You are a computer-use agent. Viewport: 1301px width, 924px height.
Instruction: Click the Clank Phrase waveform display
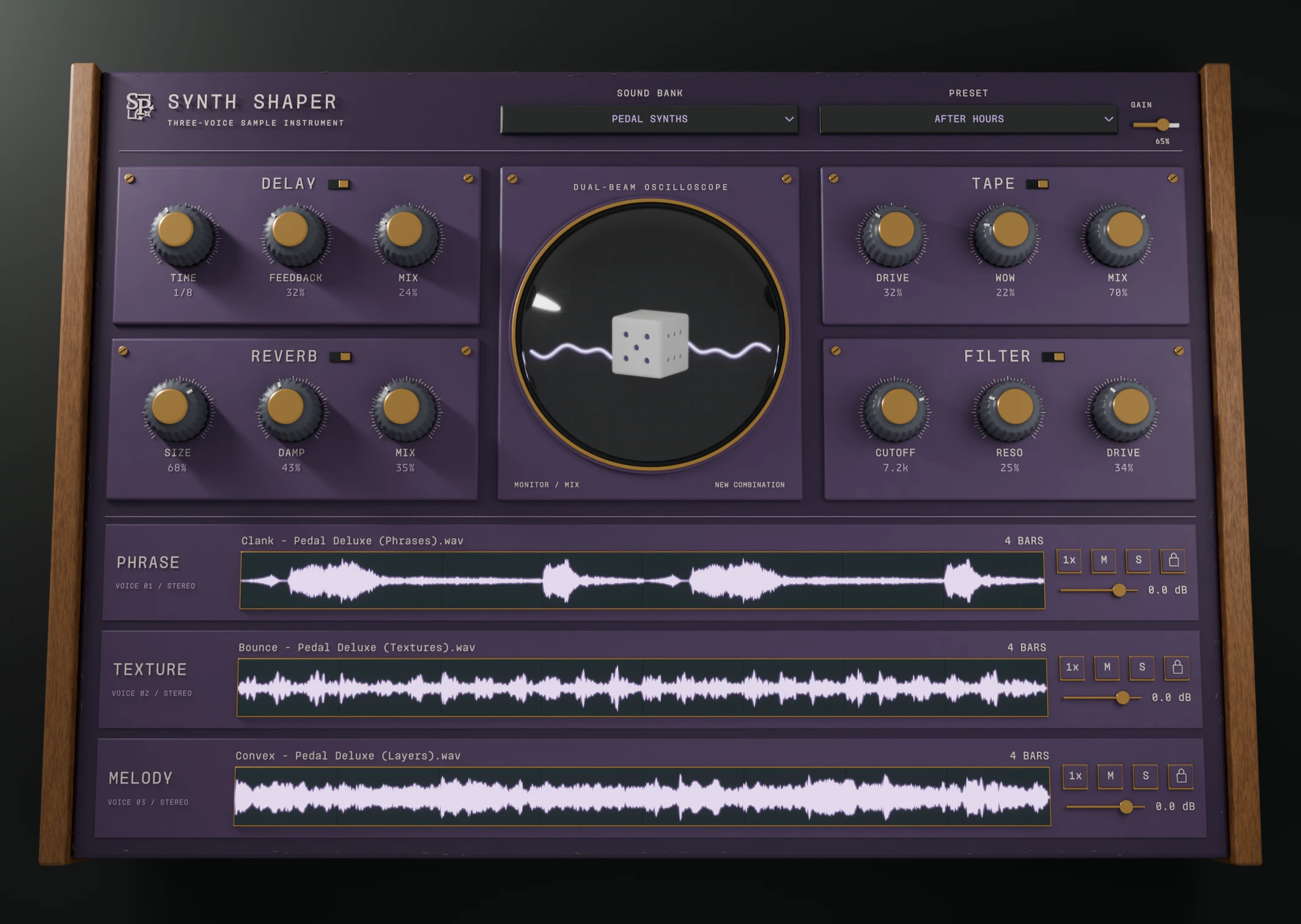[x=643, y=581]
